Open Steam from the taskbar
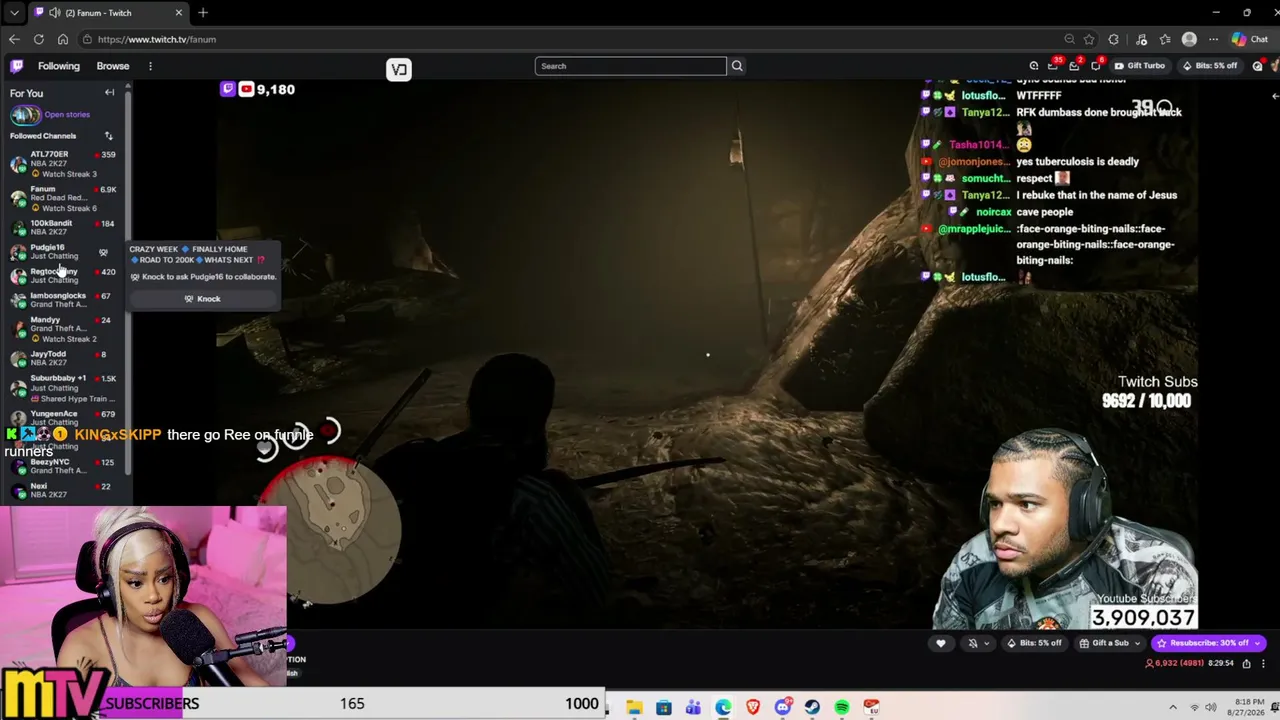Viewport: 1280px width, 720px height. [812, 708]
